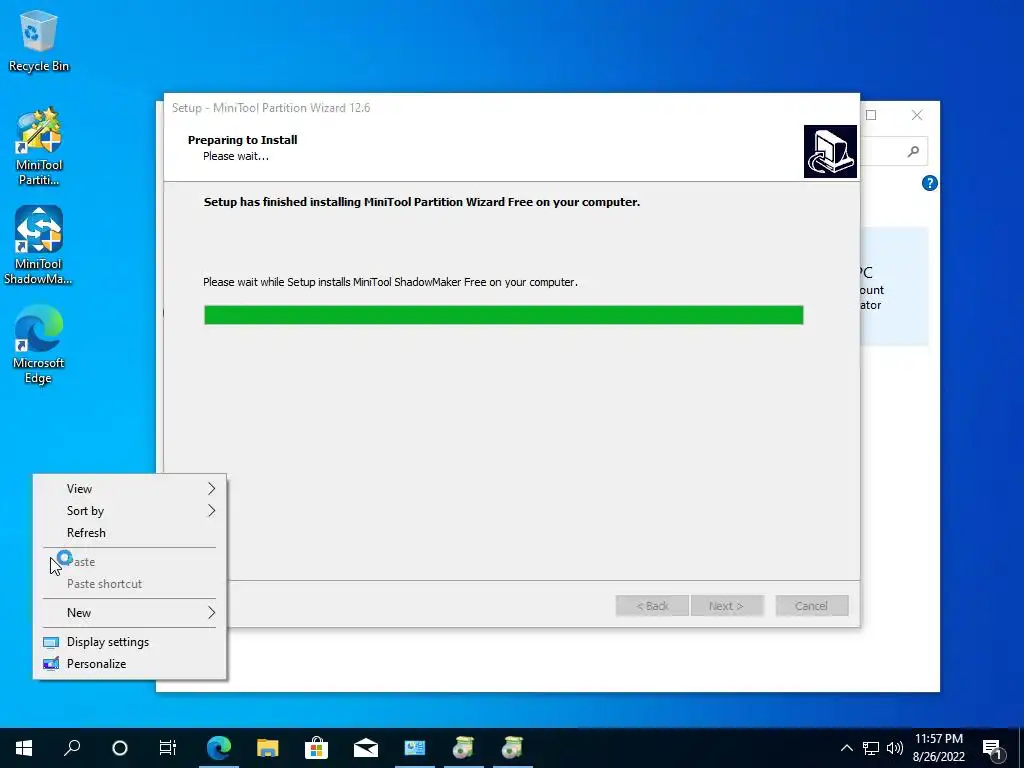1024x768 pixels.
Task: Maximize the background window
Action: point(871,115)
